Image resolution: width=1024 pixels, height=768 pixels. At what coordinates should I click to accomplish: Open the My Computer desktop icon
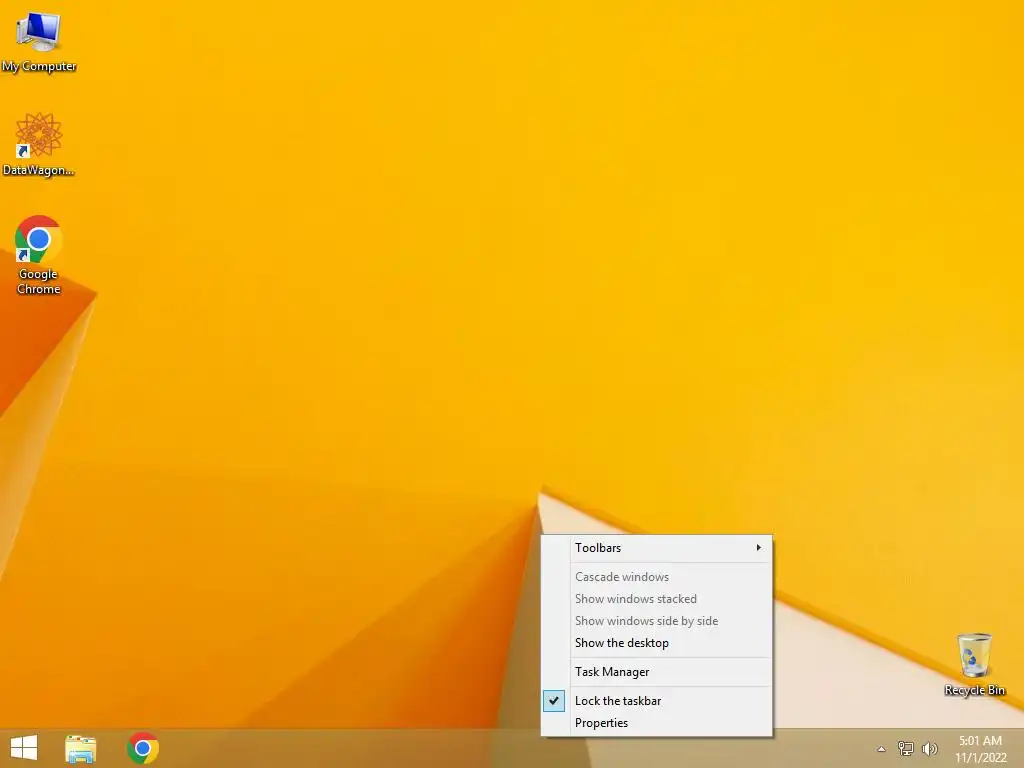(39, 42)
